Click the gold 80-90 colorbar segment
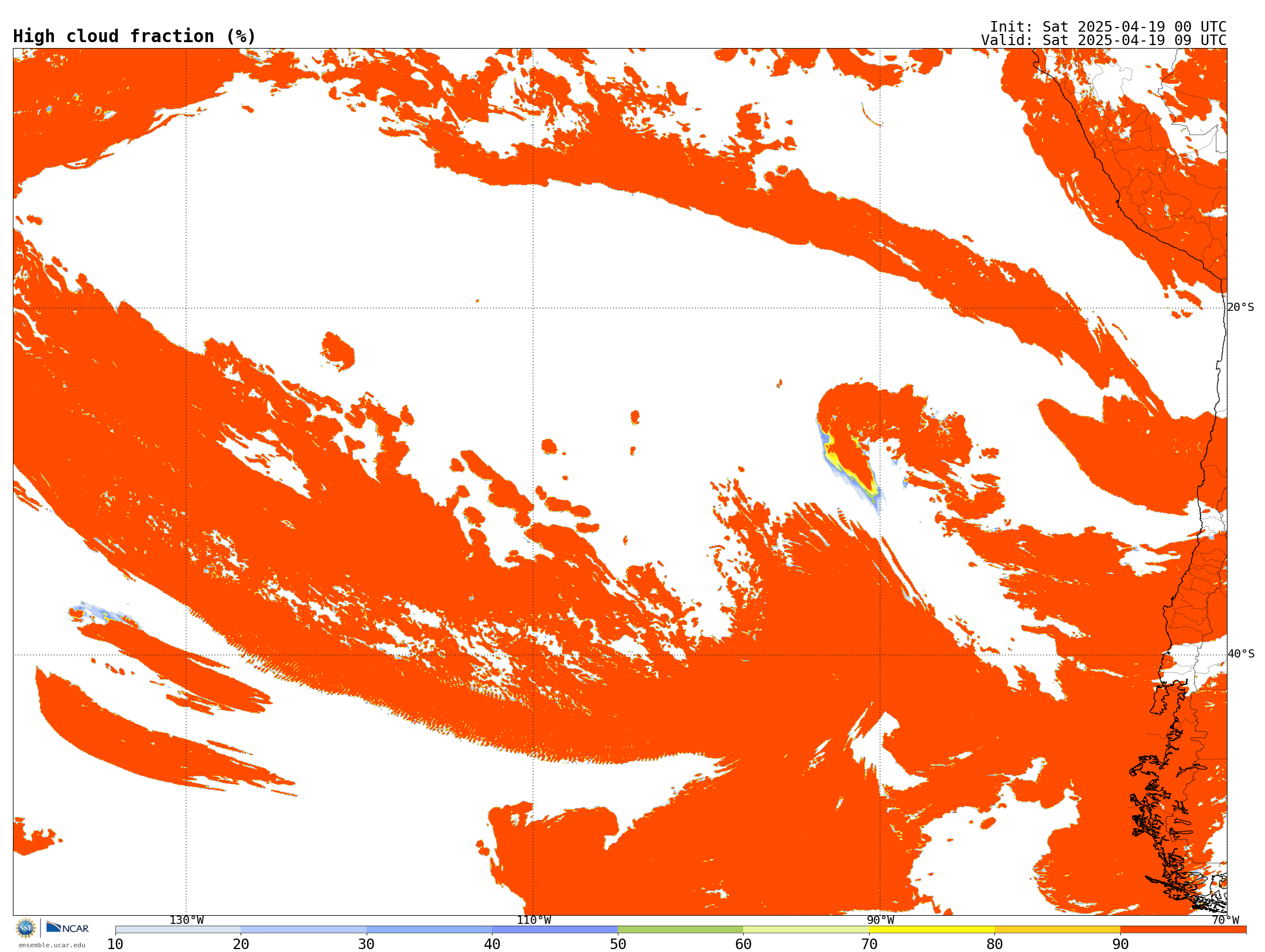Image resolution: width=1265 pixels, height=952 pixels. click(x=1057, y=930)
